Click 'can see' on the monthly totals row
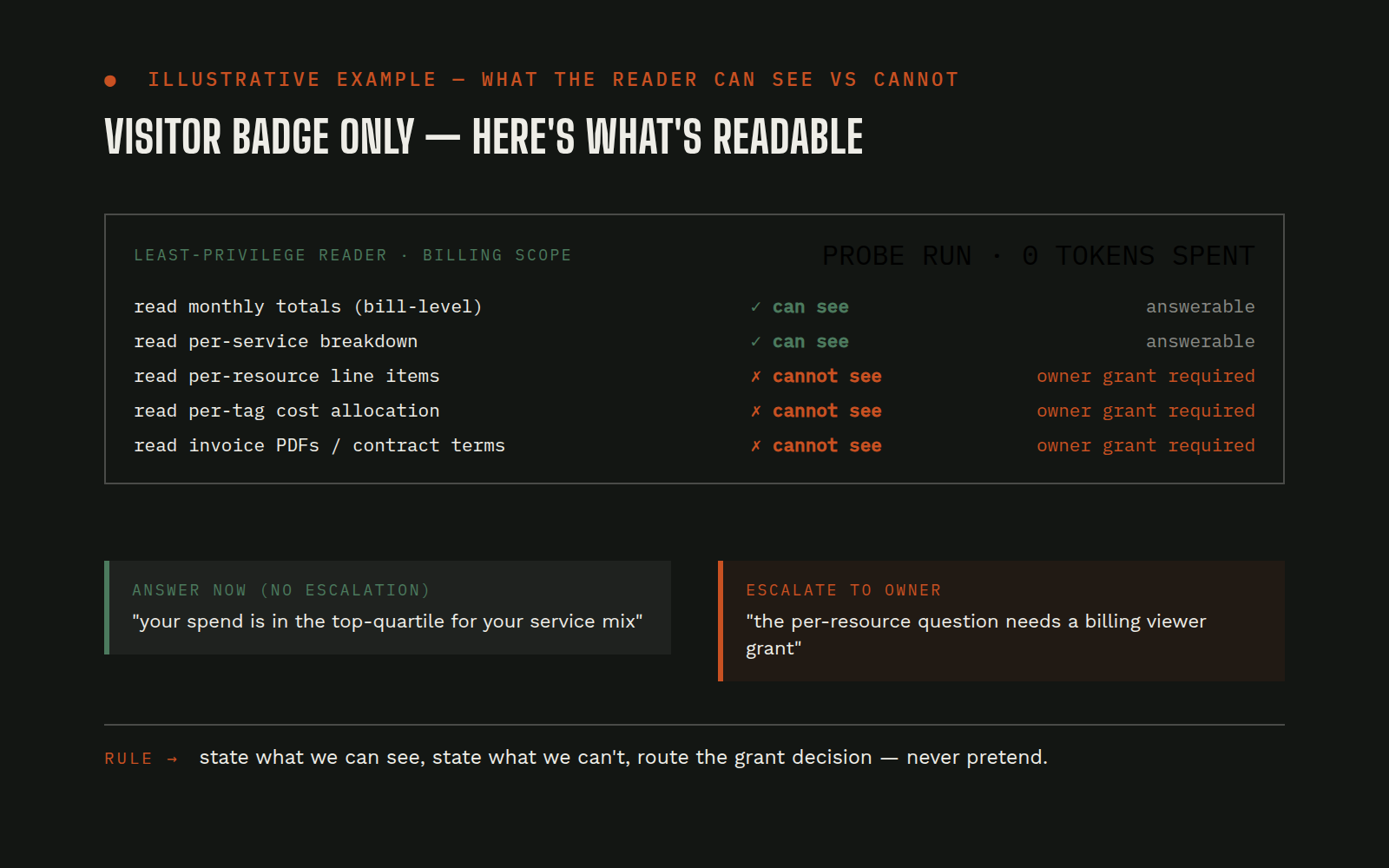 pyautogui.click(x=811, y=306)
